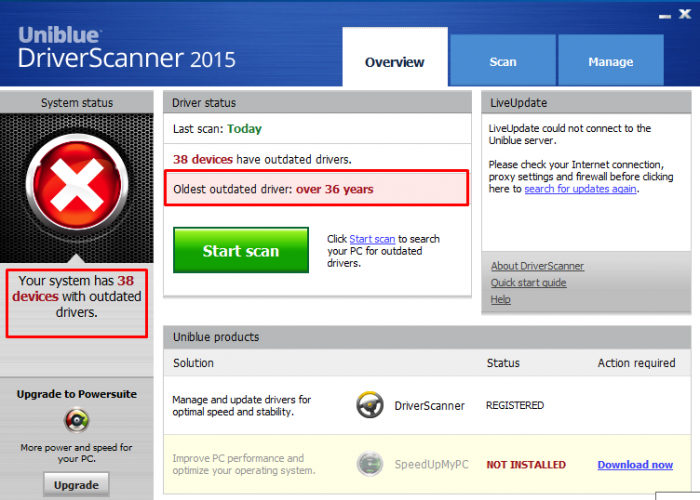Click the Uniblue DriverScanner 2015 logo
The width and height of the screenshot is (700, 500).
tap(126, 48)
